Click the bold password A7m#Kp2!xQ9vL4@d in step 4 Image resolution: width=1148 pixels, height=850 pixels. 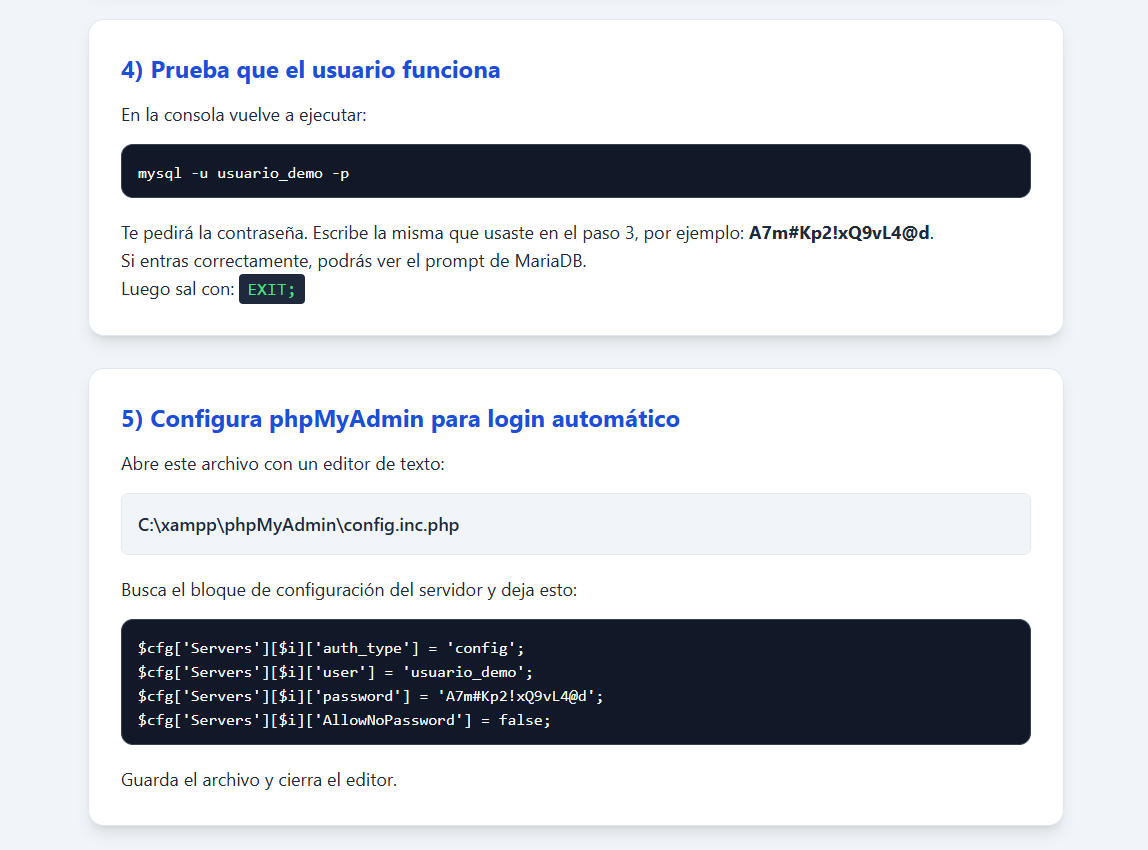click(839, 233)
